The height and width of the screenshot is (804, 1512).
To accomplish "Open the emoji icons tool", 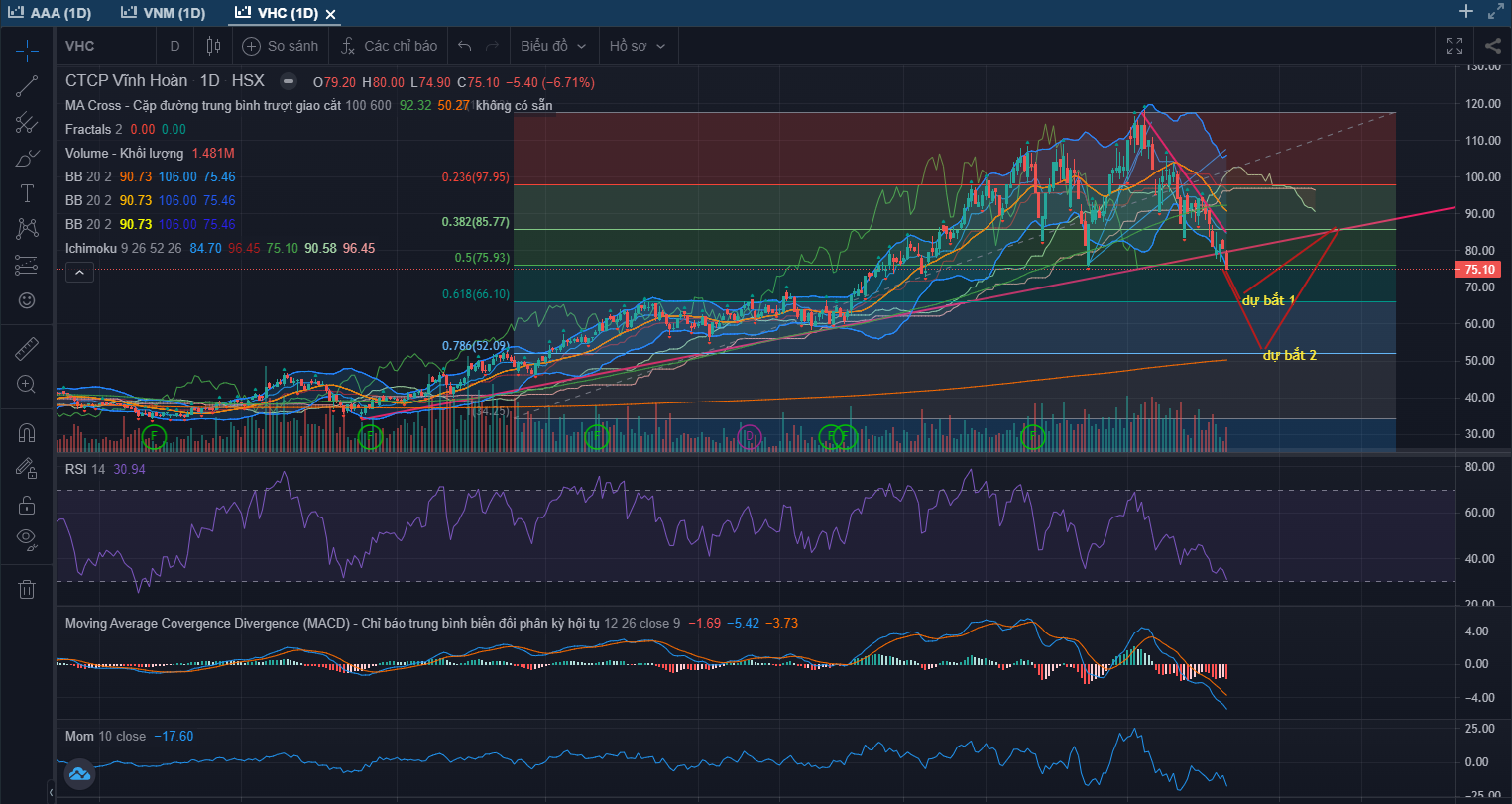I will point(27,300).
